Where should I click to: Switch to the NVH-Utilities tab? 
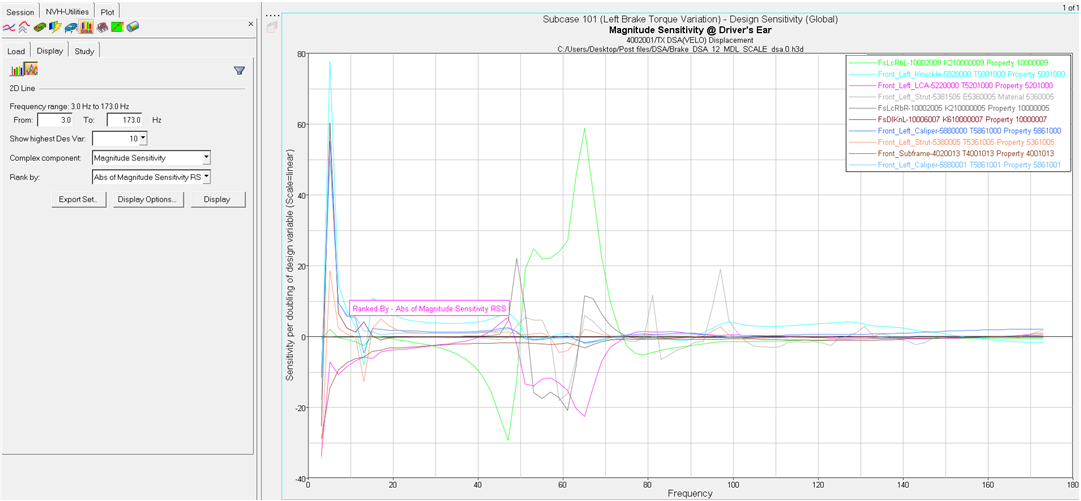(67, 12)
